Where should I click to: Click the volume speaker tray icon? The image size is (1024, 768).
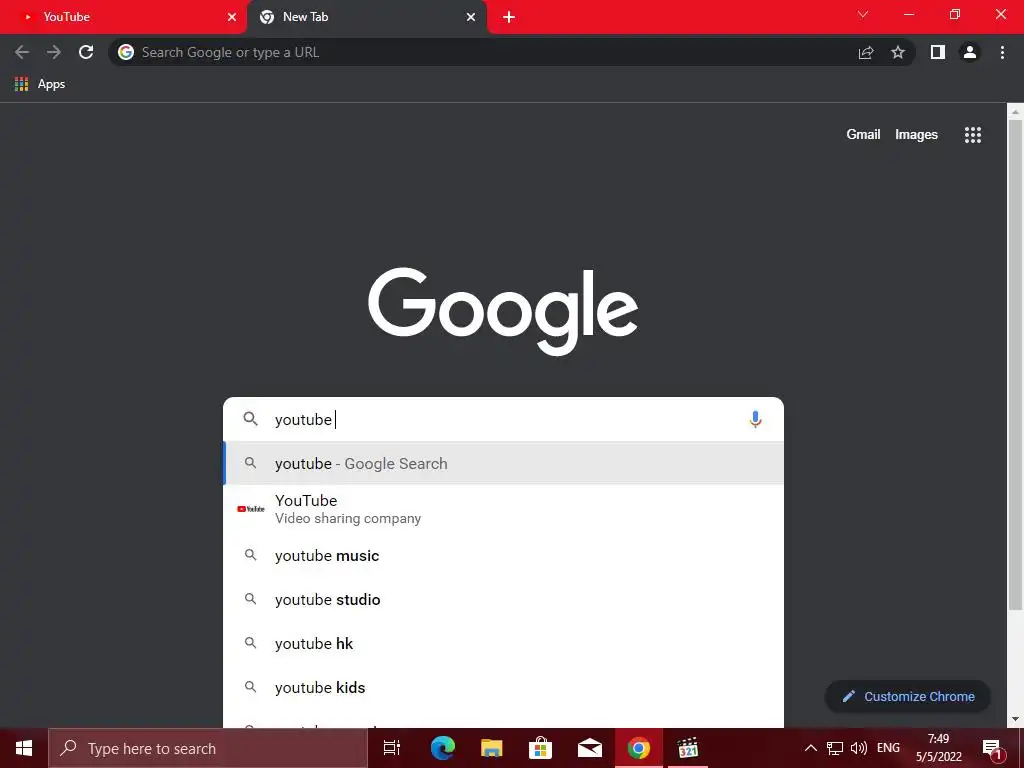click(x=859, y=748)
